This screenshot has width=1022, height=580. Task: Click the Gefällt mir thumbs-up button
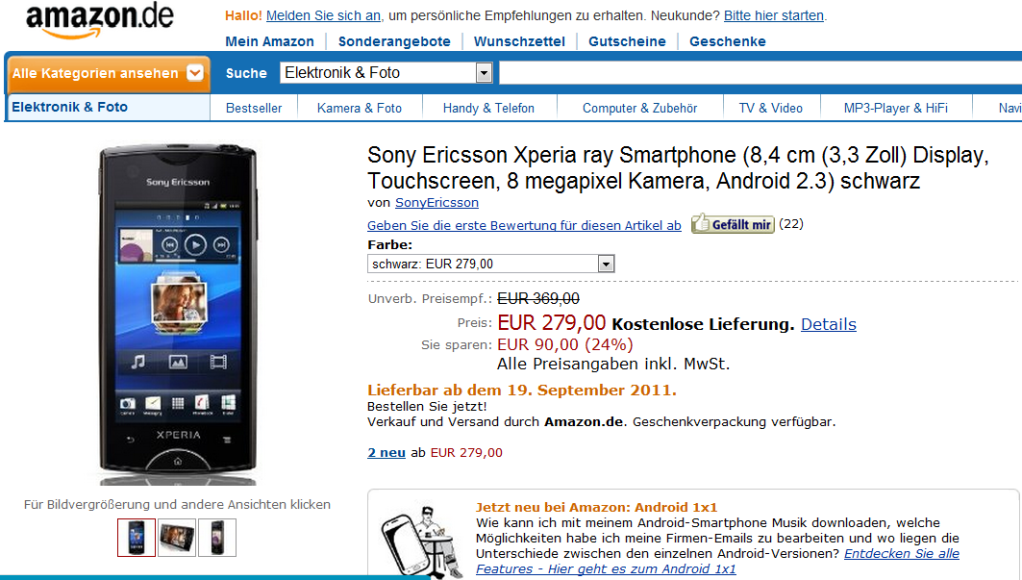click(x=733, y=224)
